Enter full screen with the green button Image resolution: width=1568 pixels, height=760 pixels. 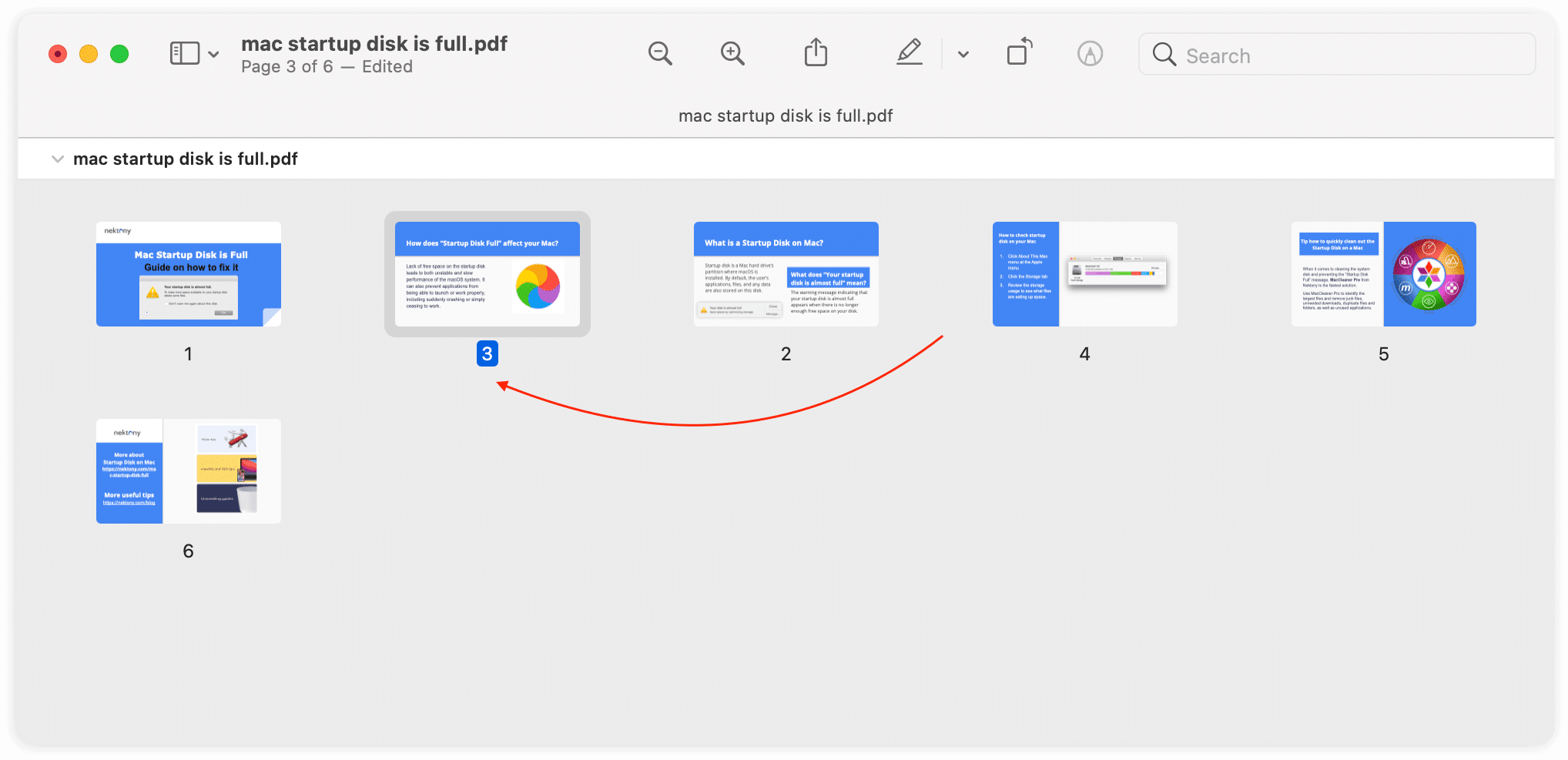119,54
